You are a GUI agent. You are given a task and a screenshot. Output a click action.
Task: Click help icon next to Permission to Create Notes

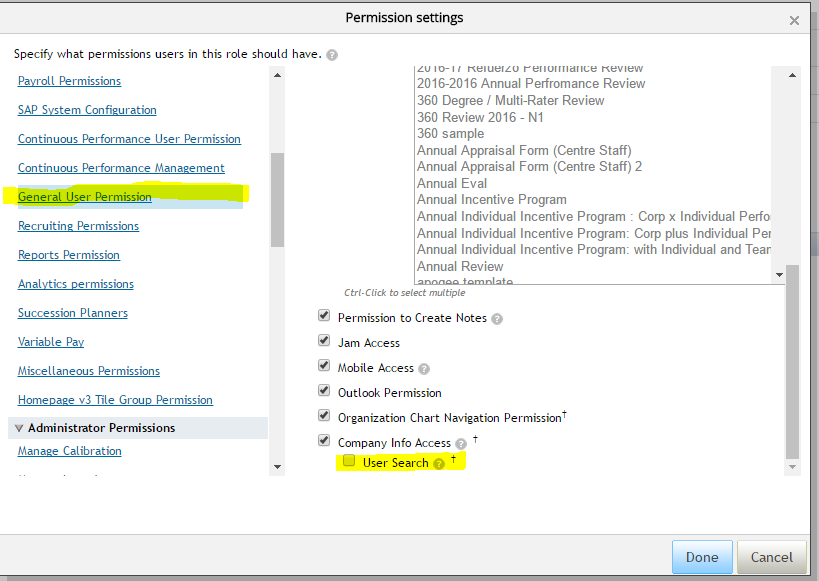pyautogui.click(x=497, y=319)
